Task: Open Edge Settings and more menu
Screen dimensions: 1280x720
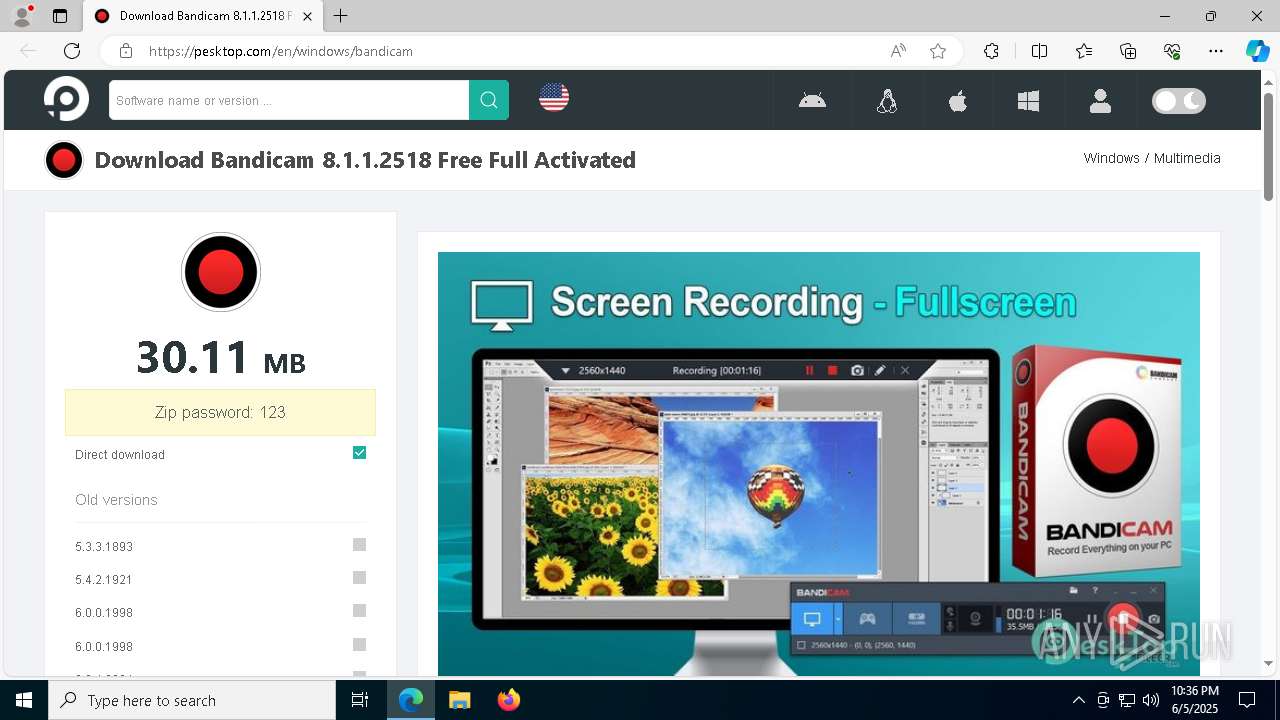Action: coord(1216,51)
